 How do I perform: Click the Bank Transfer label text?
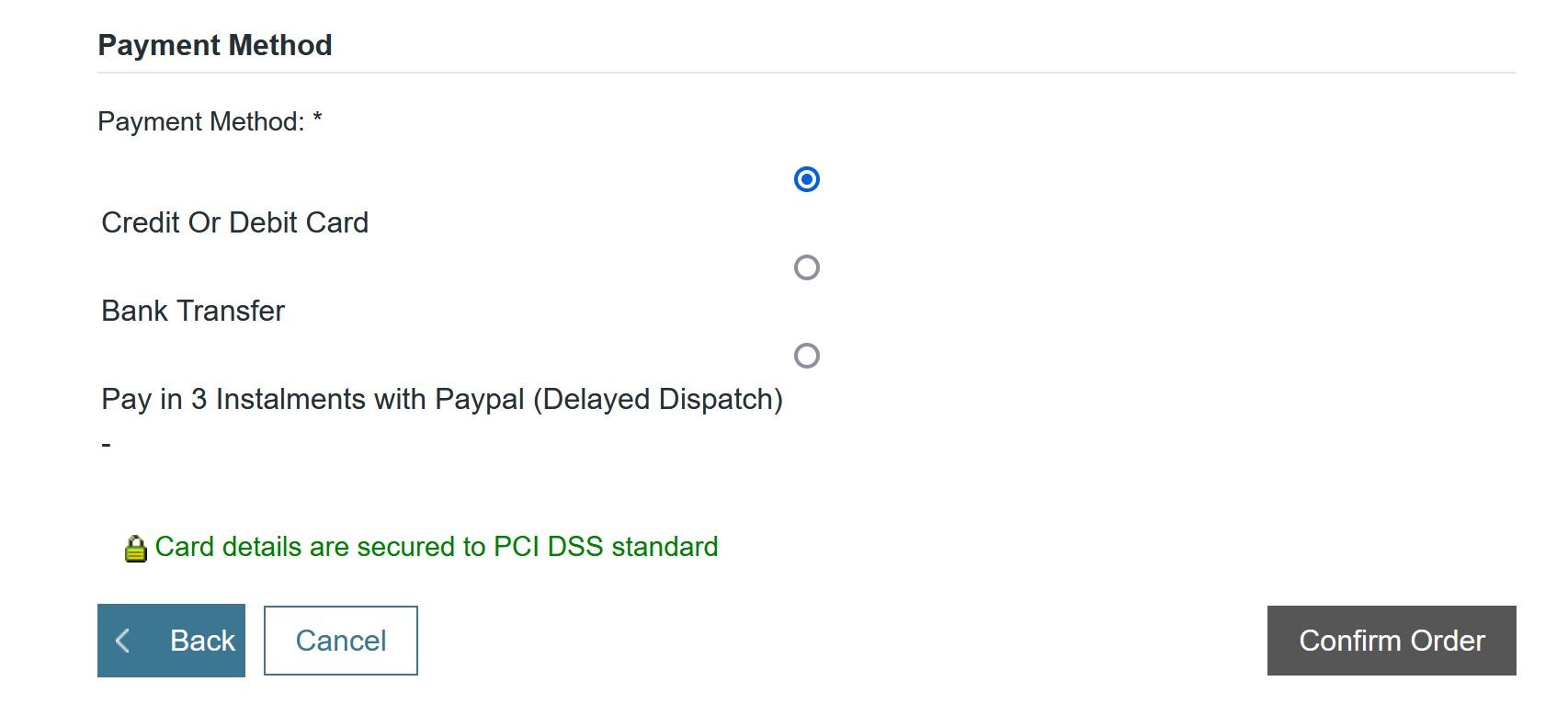193,311
